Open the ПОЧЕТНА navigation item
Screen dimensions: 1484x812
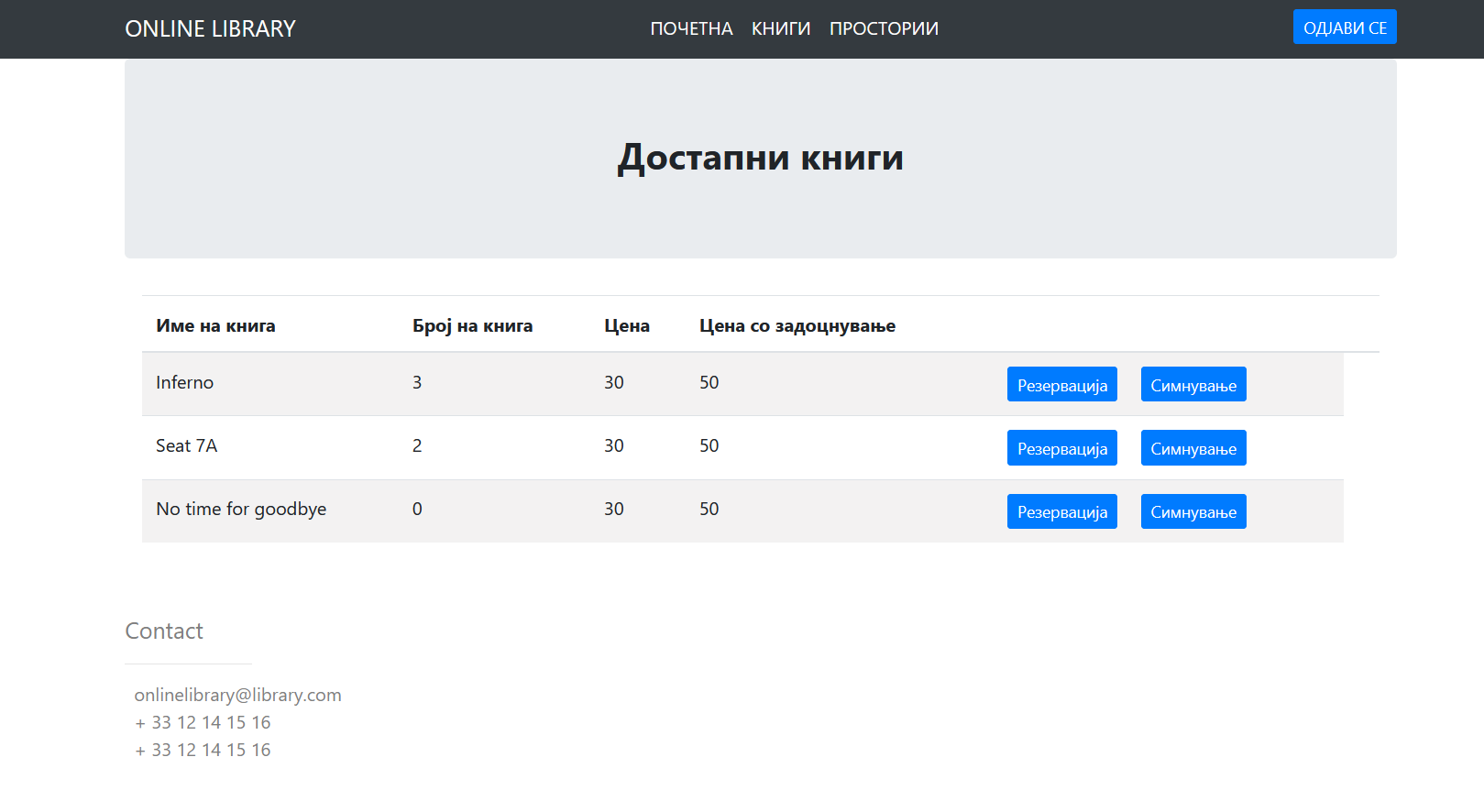click(x=691, y=29)
